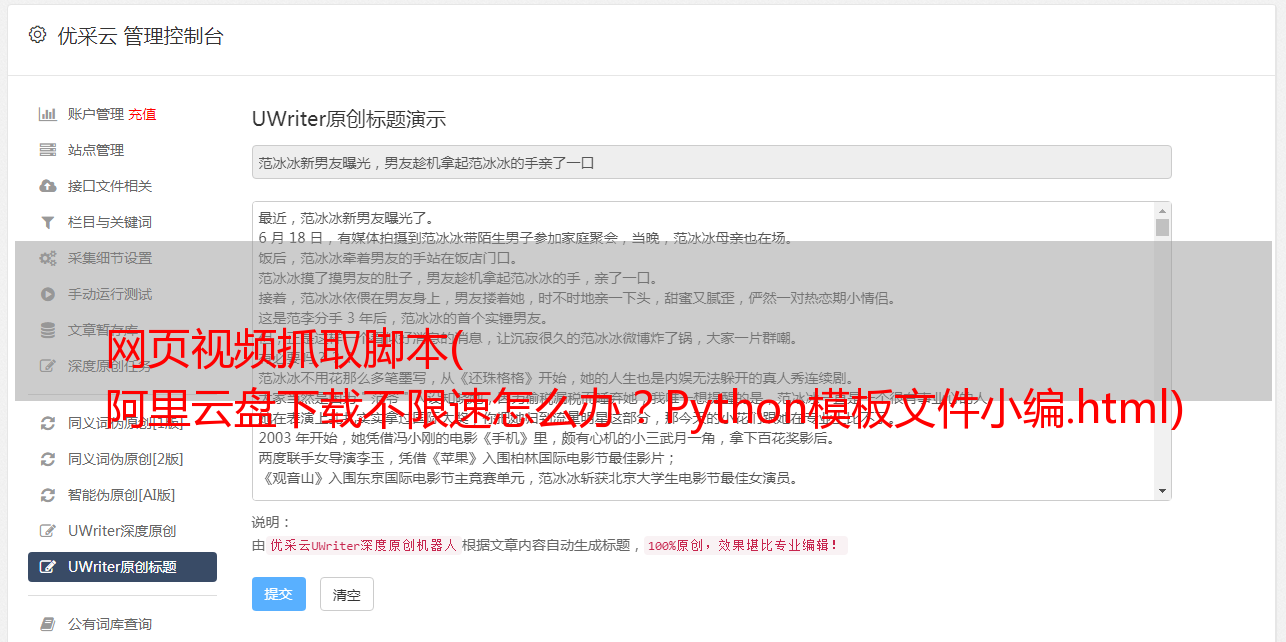The image size is (1286, 642).
Task: Click the edit icon for UWriter深度原创
Action: coord(47,531)
